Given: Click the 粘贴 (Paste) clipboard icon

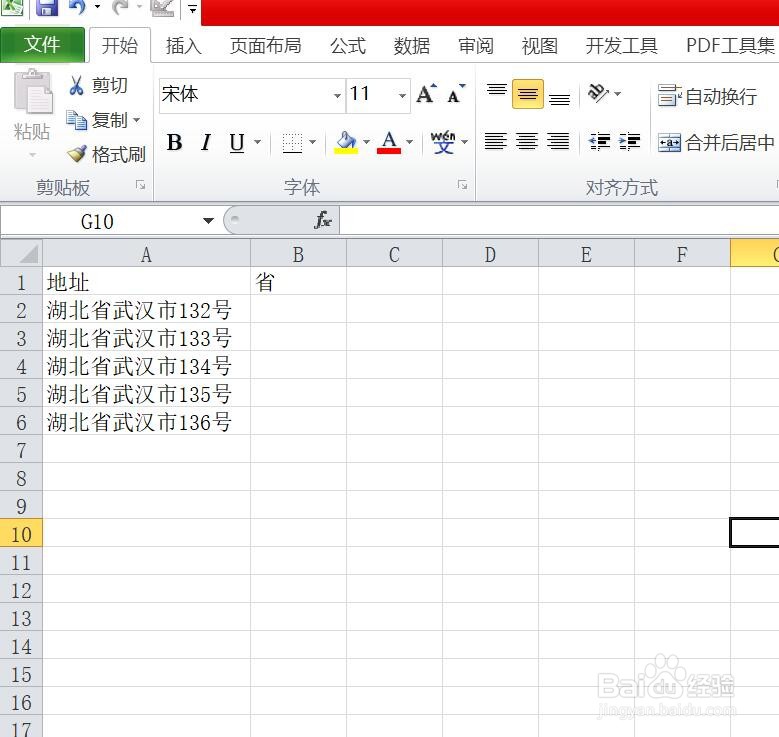Looking at the screenshot, I should (32, 92).
